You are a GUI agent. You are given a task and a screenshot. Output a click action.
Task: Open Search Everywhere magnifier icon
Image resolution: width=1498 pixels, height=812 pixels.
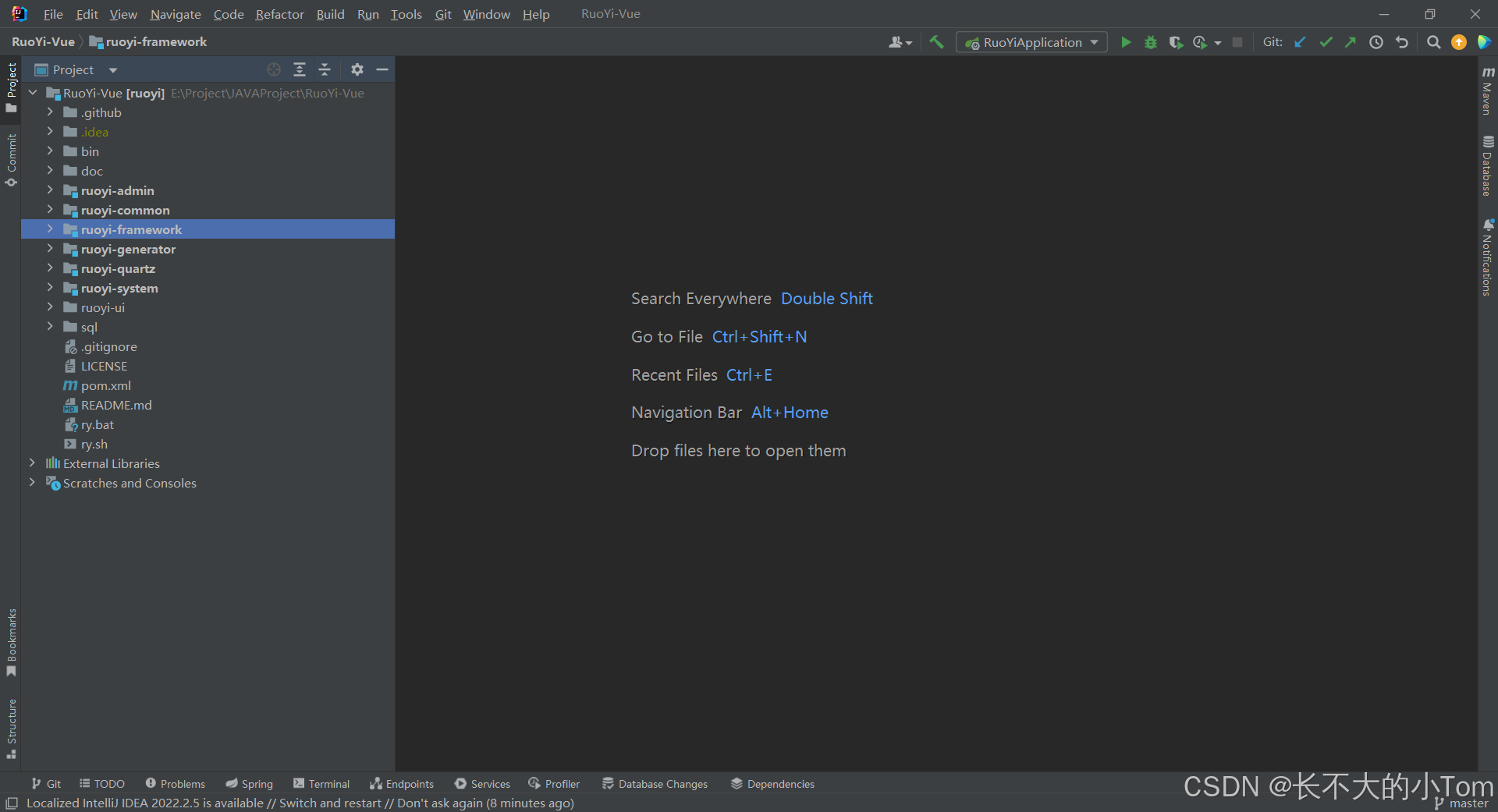tap(1434, 42)
